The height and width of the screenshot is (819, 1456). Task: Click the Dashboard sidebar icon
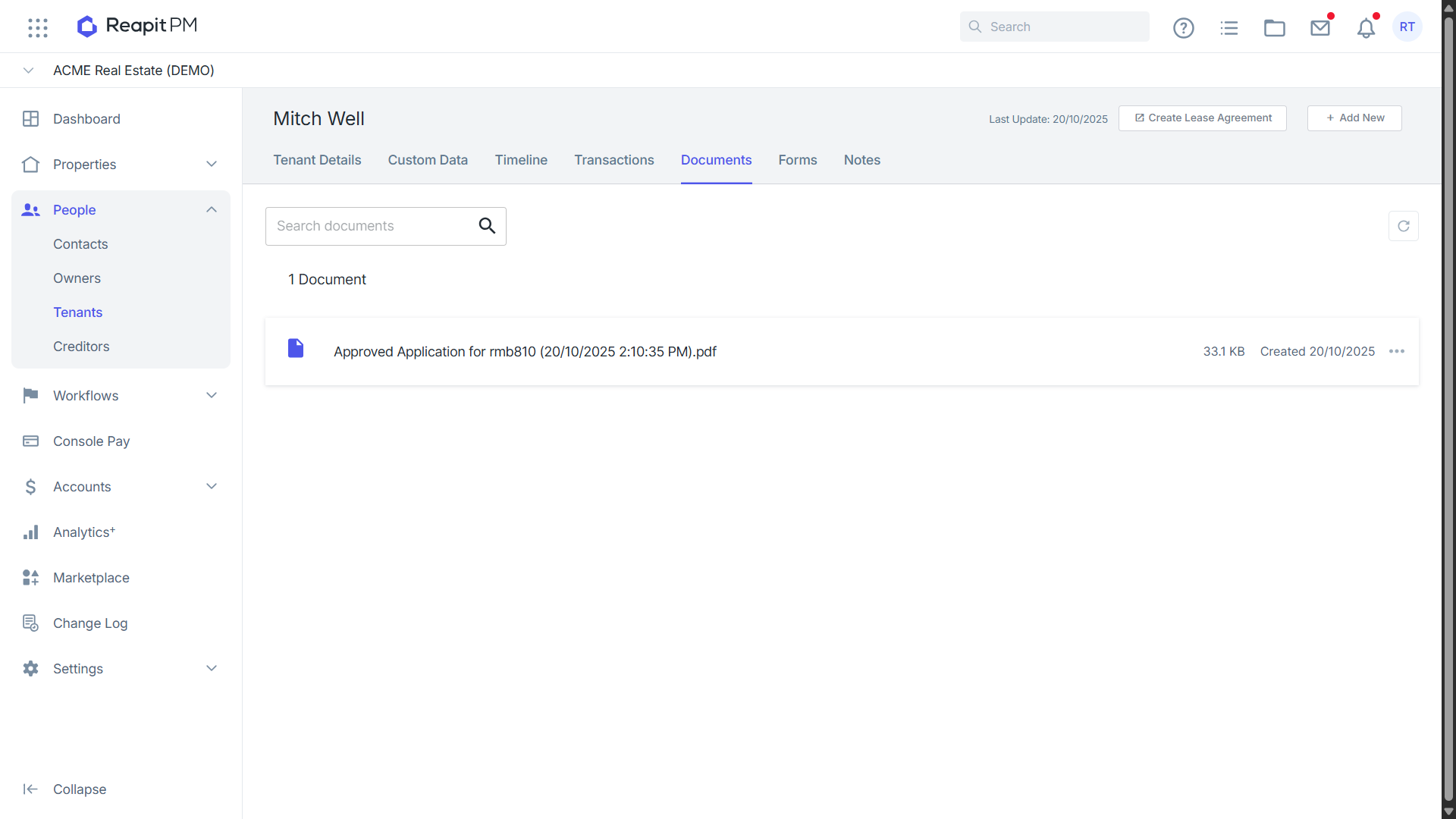tap(31, 119)
